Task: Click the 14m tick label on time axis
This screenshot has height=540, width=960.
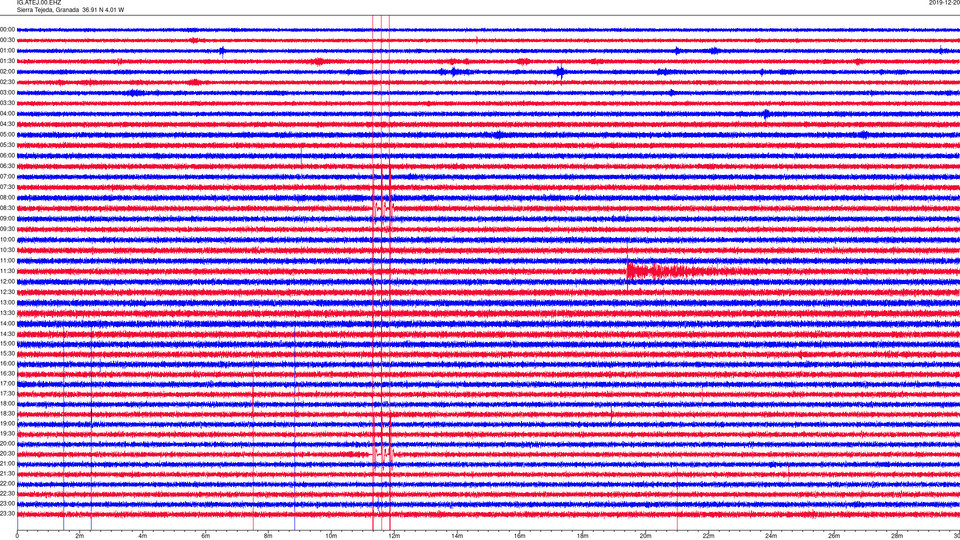Action: click(x=457, y=536)
